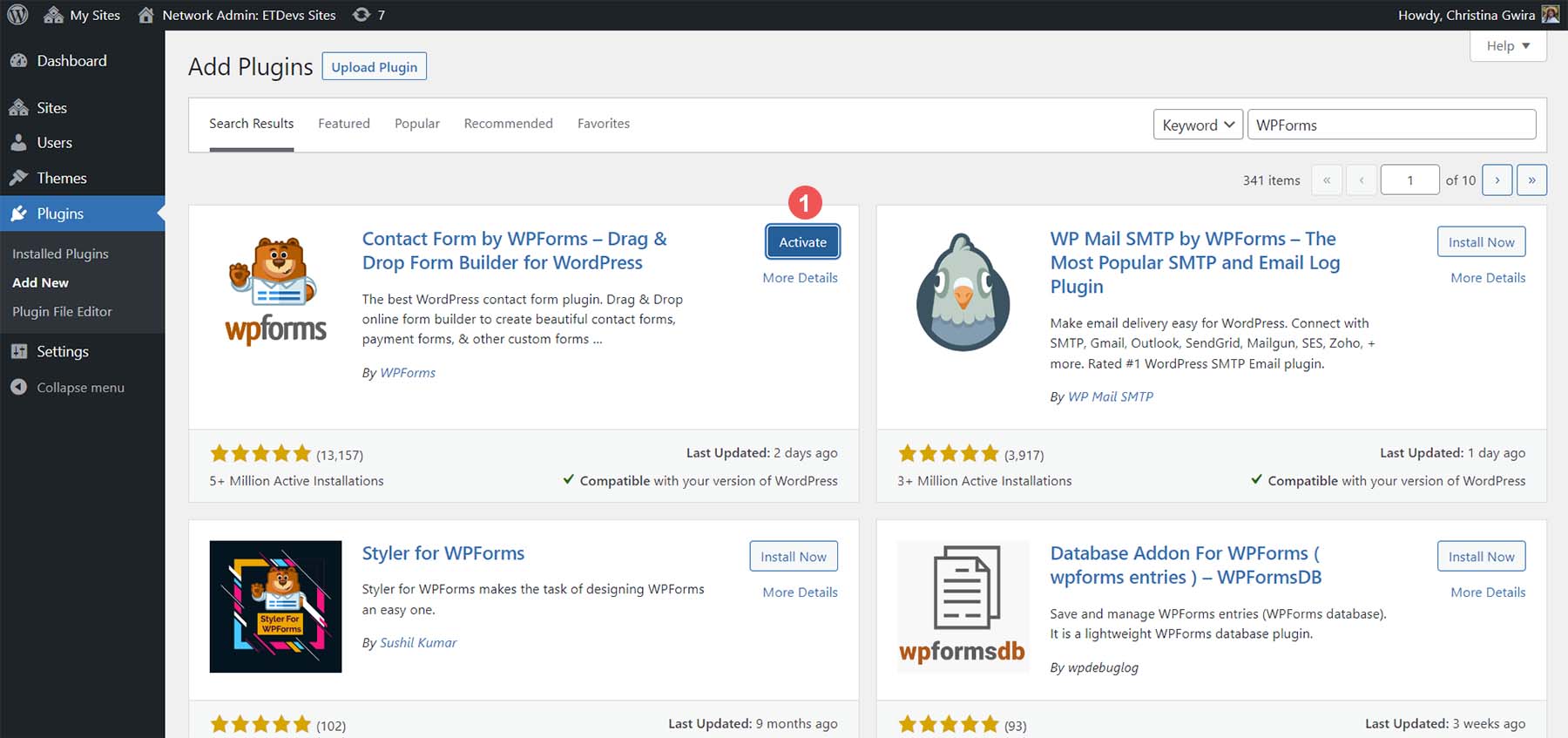Image resolution: width=1568 pixels, height=738 pixels.
Task: Open the Themes sidebar menu
Action: pyautogui.click(x=61, y=178)
